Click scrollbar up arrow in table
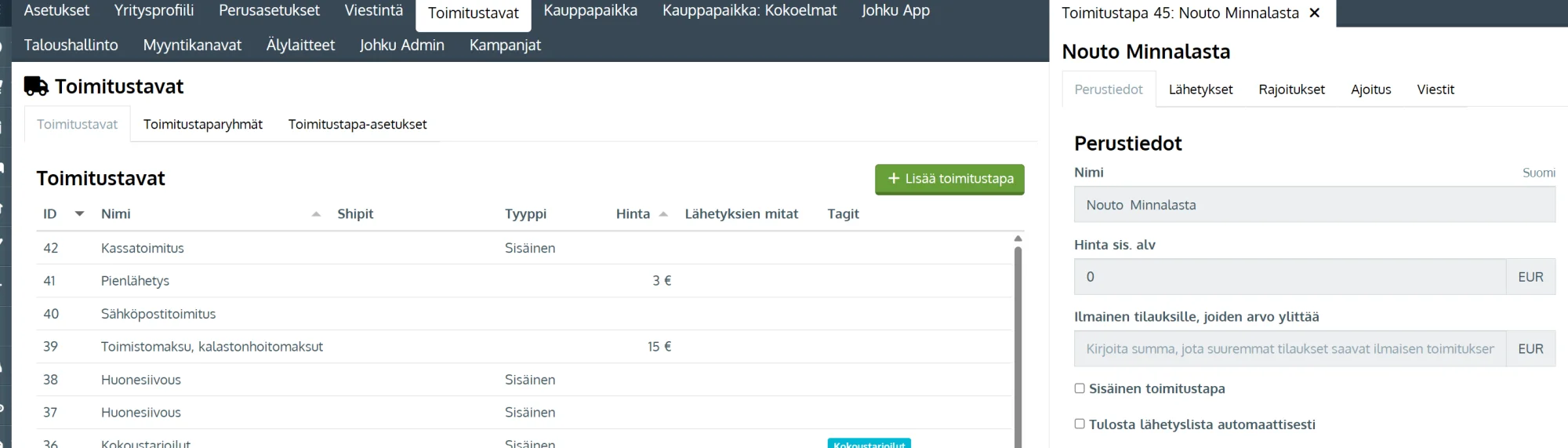 pos(1018,238)
